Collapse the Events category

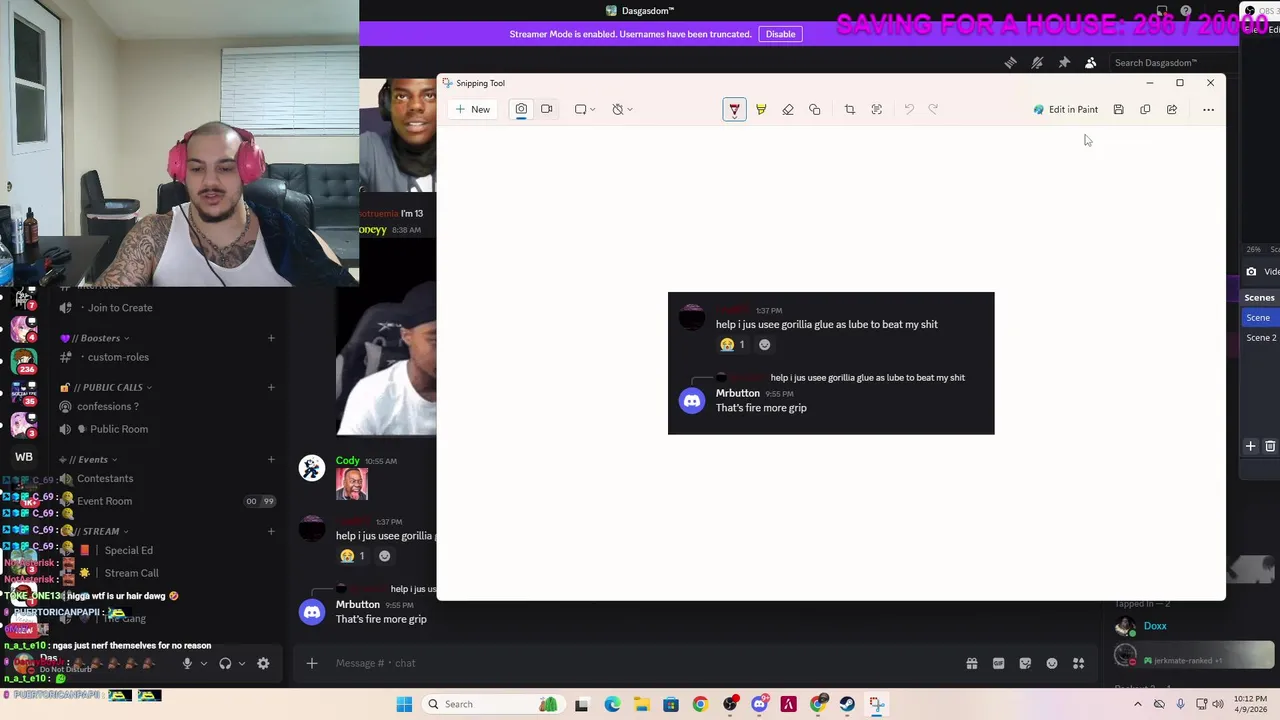coord(88,459)
